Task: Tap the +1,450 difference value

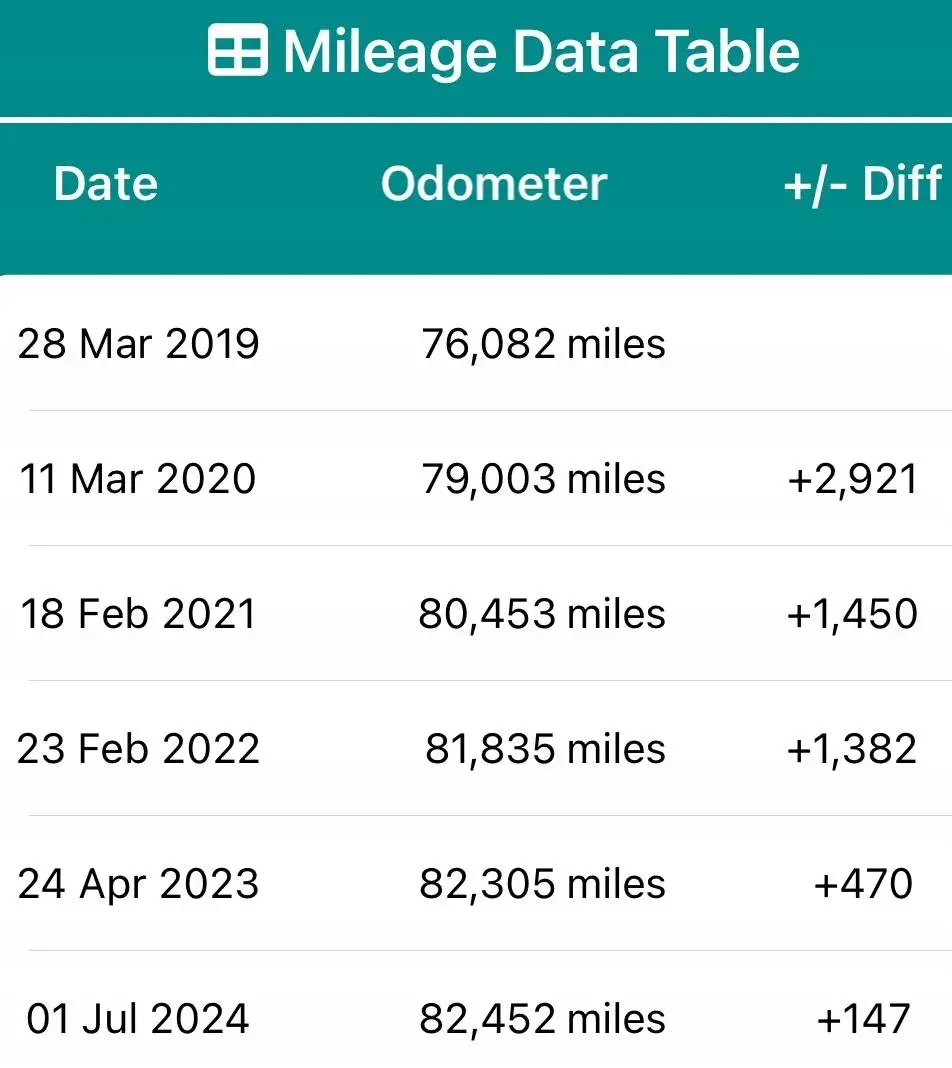Action: click(852, 614)
